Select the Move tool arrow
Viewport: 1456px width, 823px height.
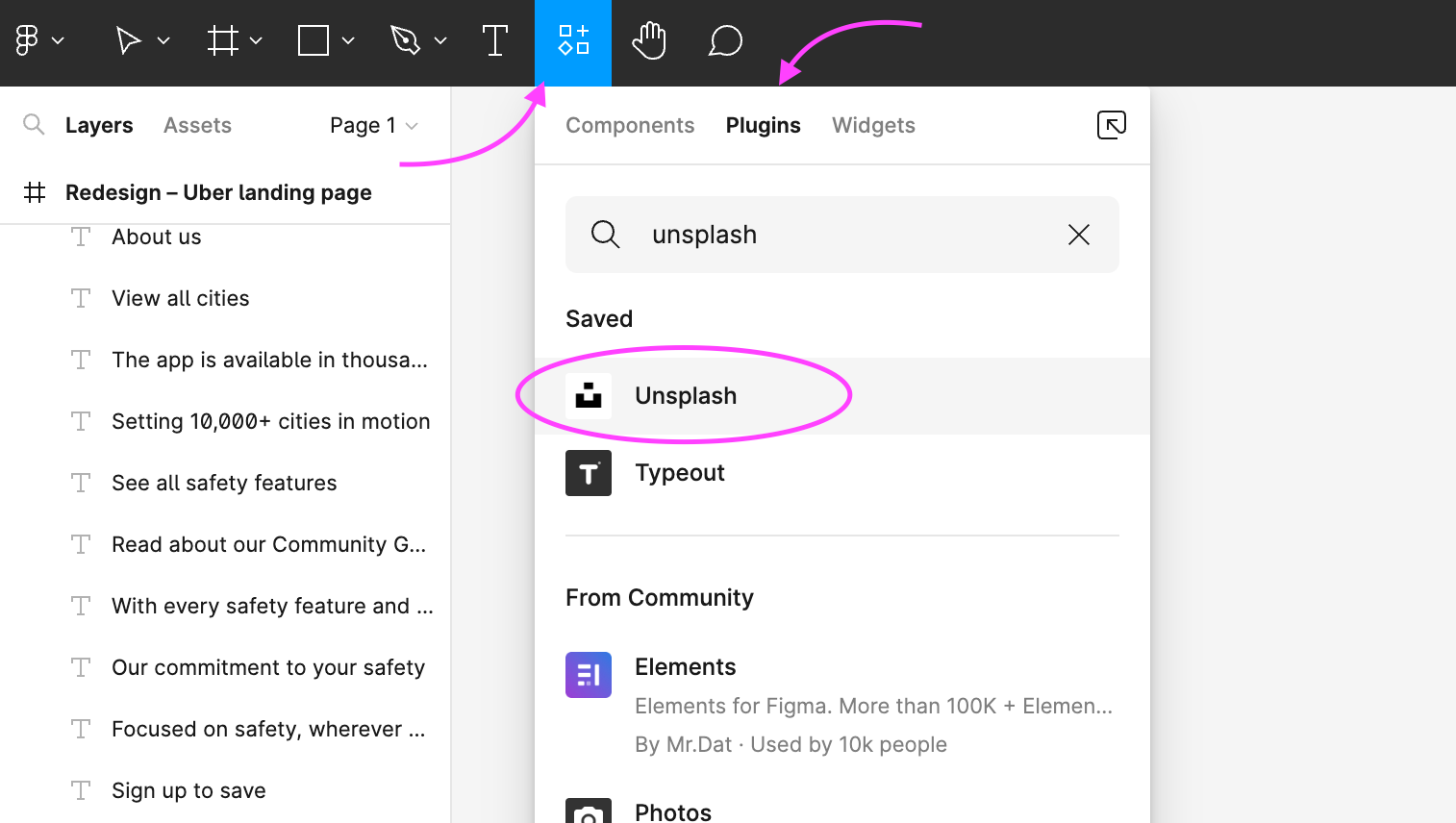pyautogui.click(x=128, y=40)
